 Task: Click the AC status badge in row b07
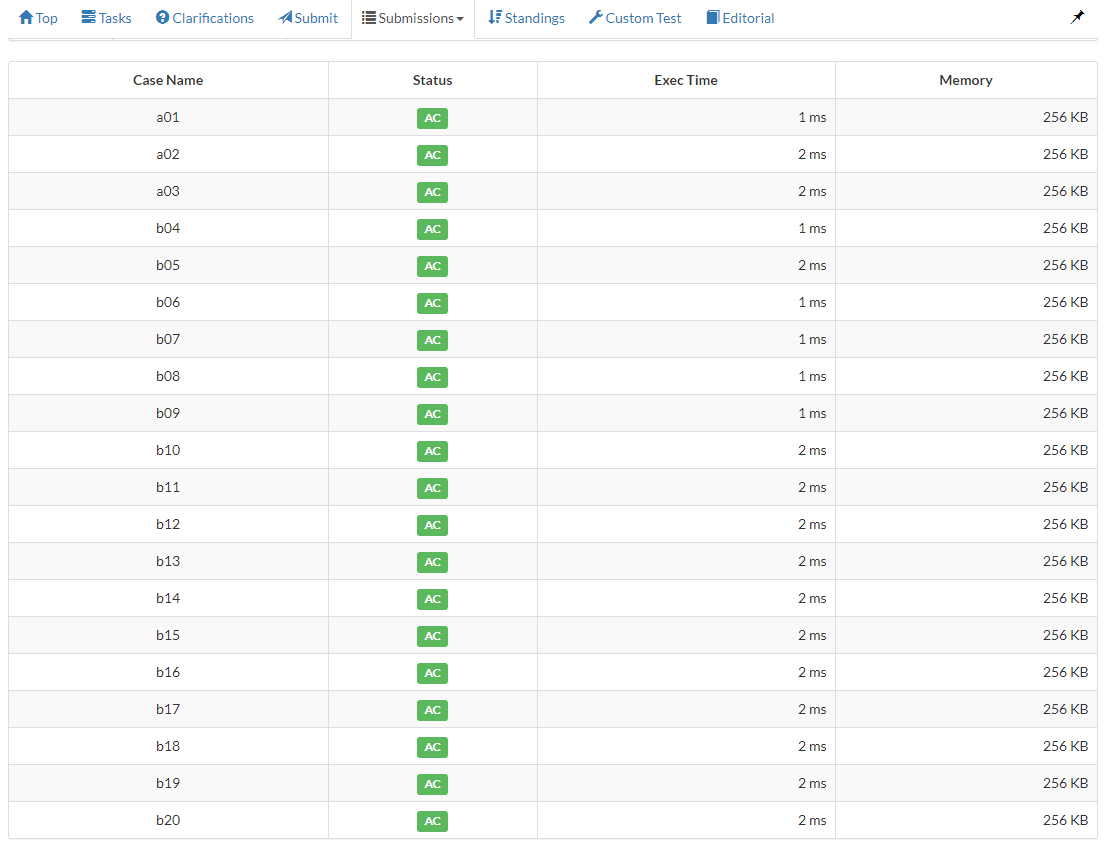pos(432,340)
